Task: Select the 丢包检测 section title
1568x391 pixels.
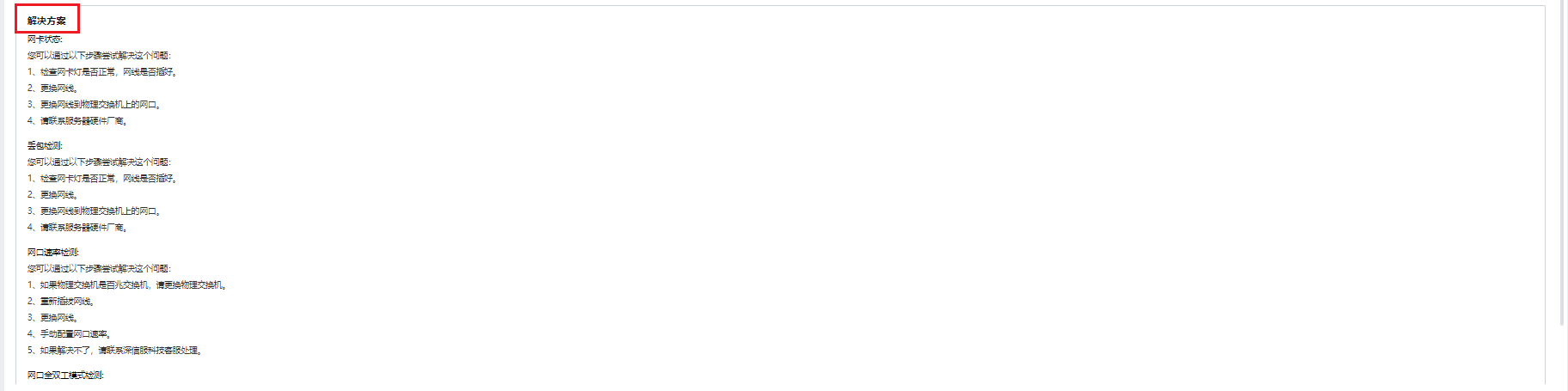Action: pos(45,146)
